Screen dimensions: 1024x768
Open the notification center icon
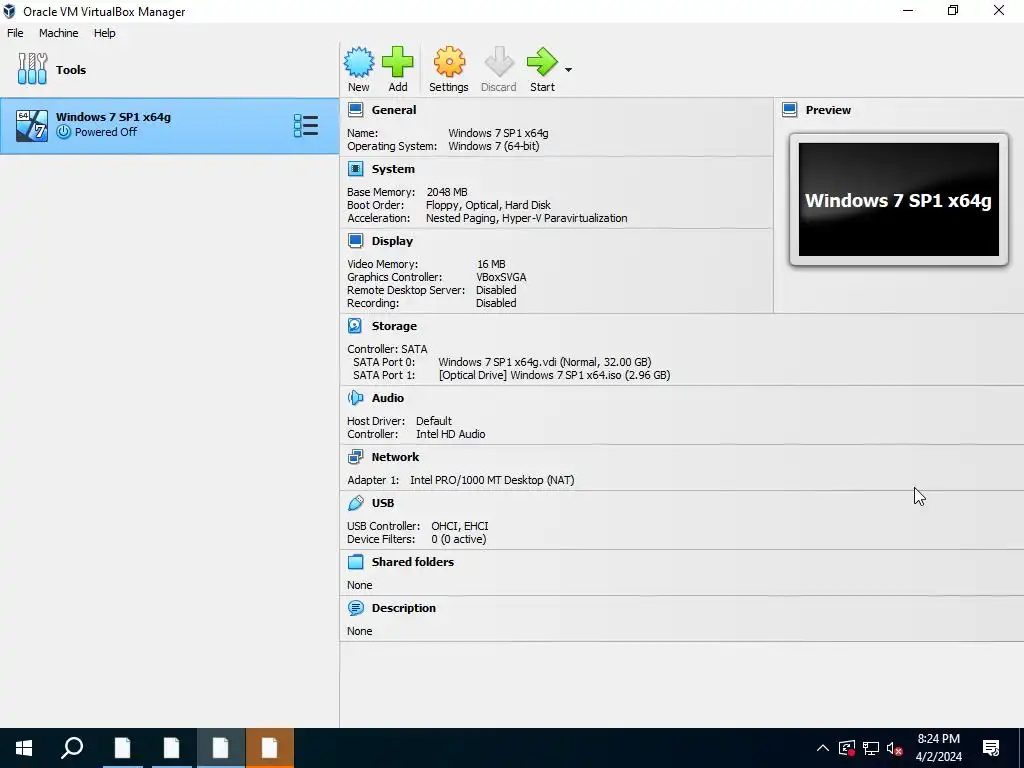(x=991, y=748)
